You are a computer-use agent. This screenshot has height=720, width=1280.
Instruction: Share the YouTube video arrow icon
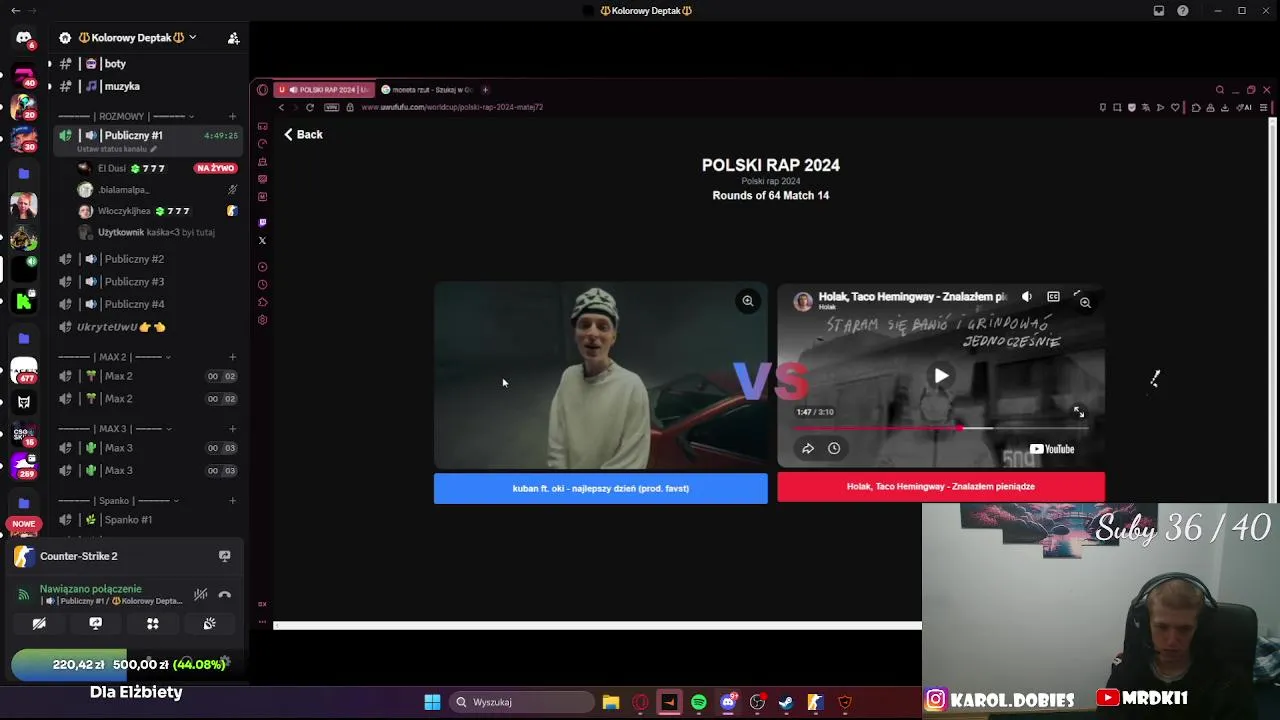(x=807, y=449)
